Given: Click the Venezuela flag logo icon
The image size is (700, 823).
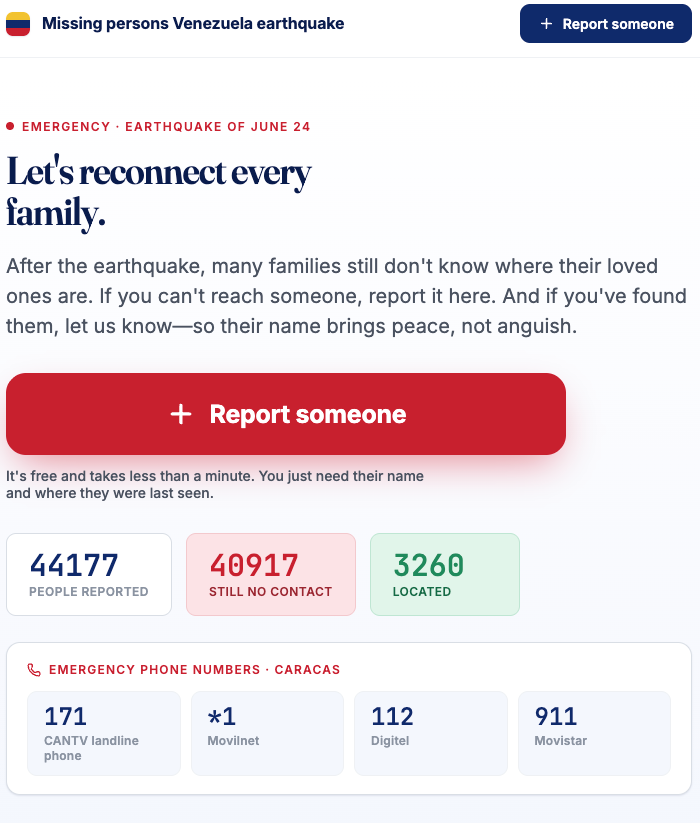Looking at the screenshot, I should pyautogui.click(x=18, y=24).
